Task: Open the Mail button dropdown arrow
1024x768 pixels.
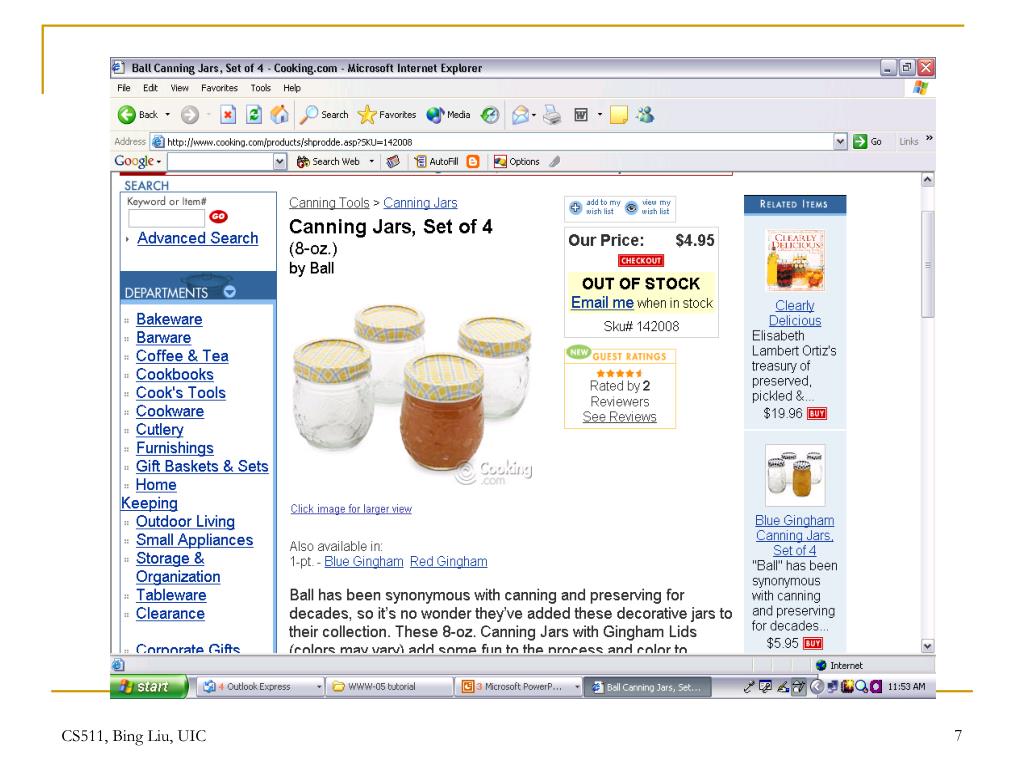Action: click(534, 115)
